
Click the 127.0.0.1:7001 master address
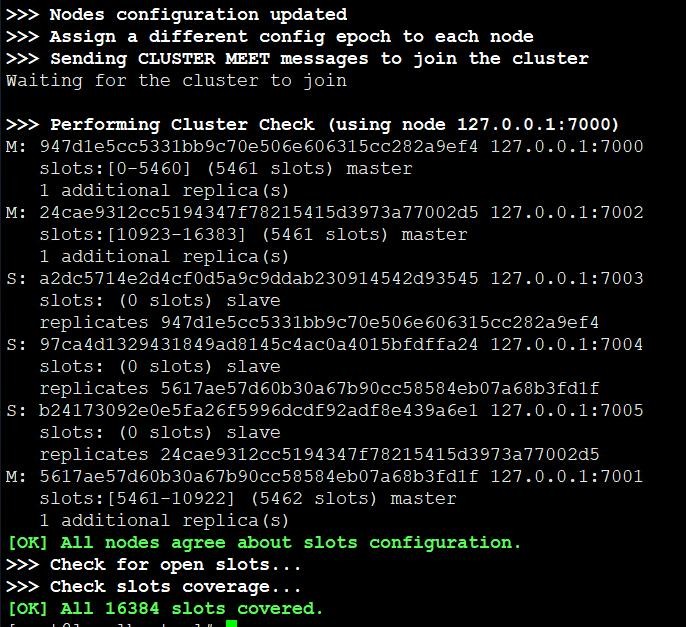point(567,476)
